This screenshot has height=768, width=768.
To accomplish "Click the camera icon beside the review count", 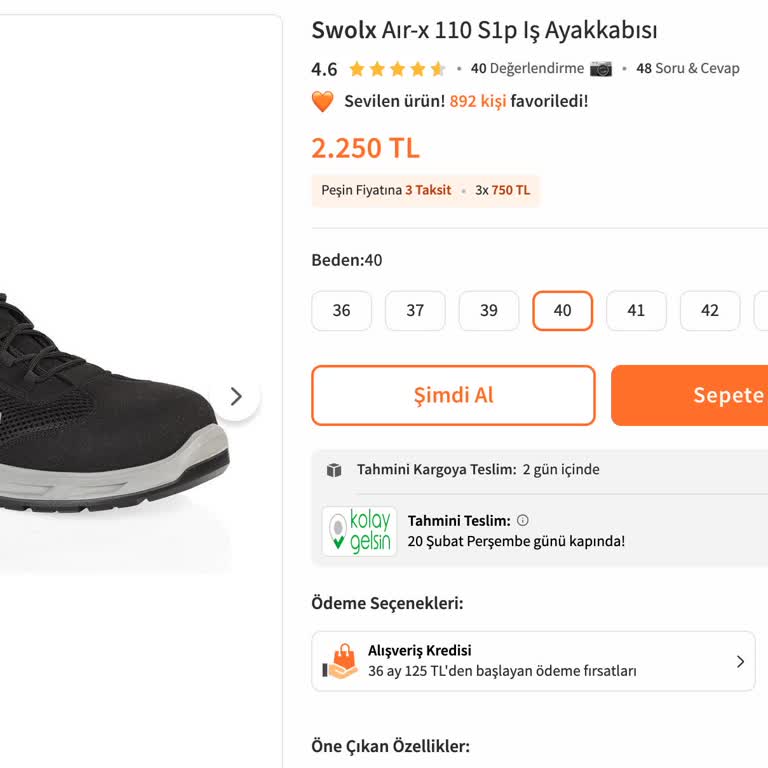I will click(601, 69).
